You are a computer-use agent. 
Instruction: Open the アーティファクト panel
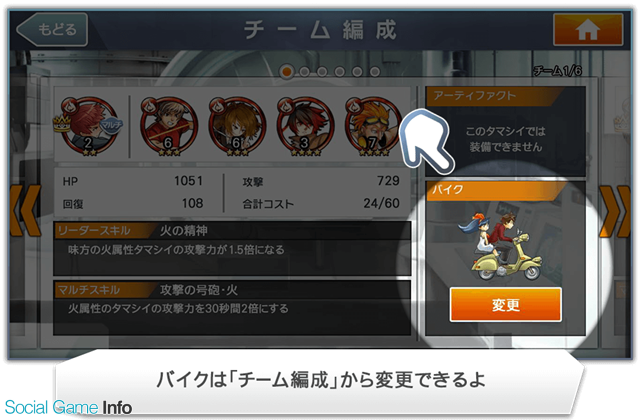click(x=505, y=131)
